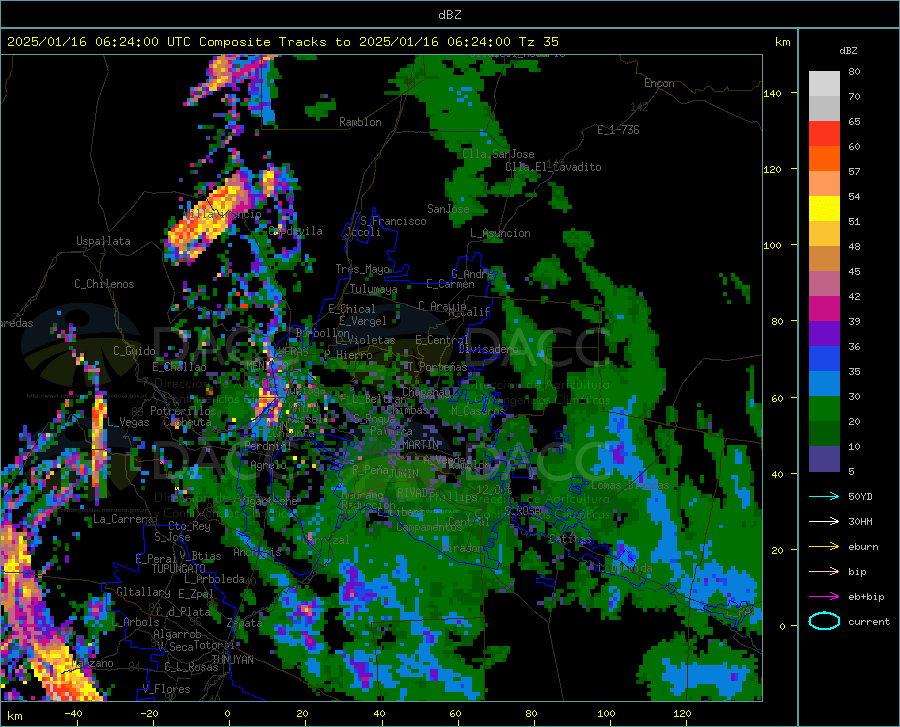Click the magenta eb+bip arrow in legend
Image resolution: width=900 pixels, height=727 pixels.
(x=824, y=597)
